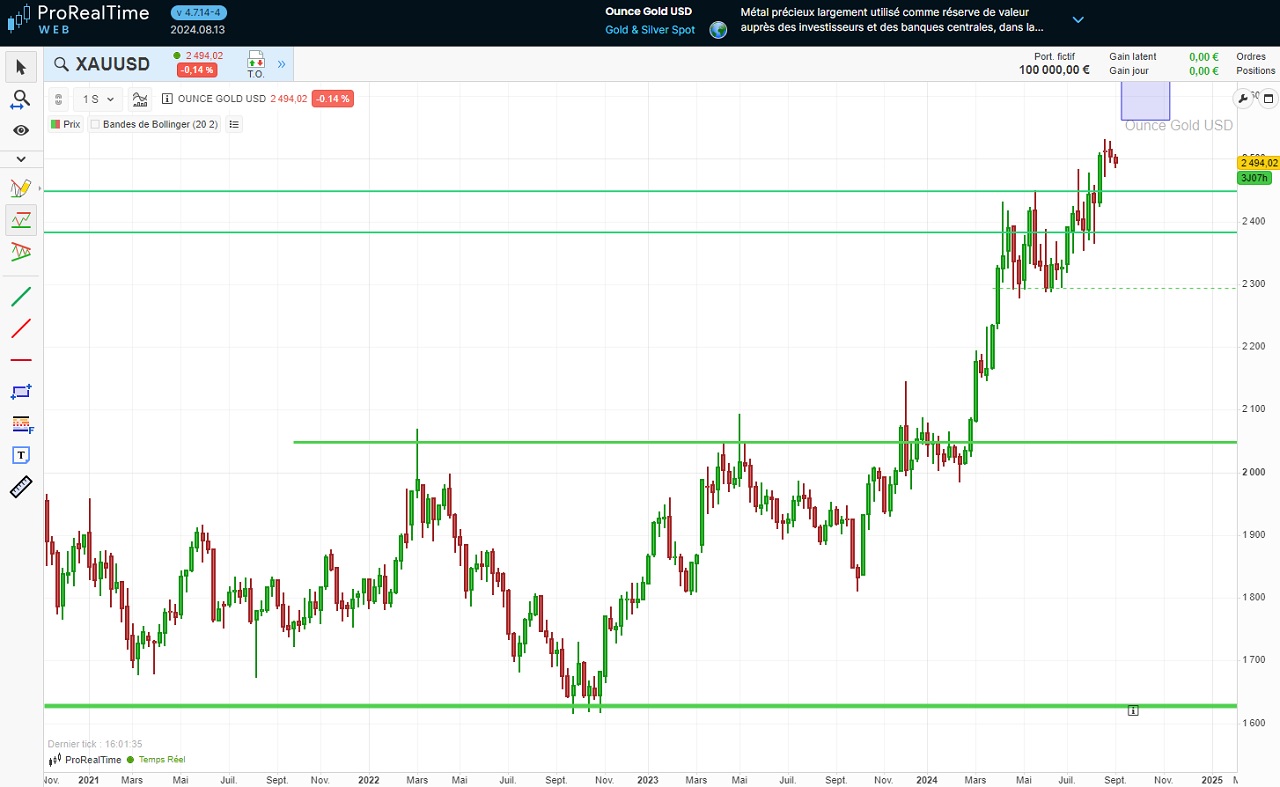Click the chart window maximize icon
The width and height of the screenshot is (1280, 787).
pos(1268,98)
